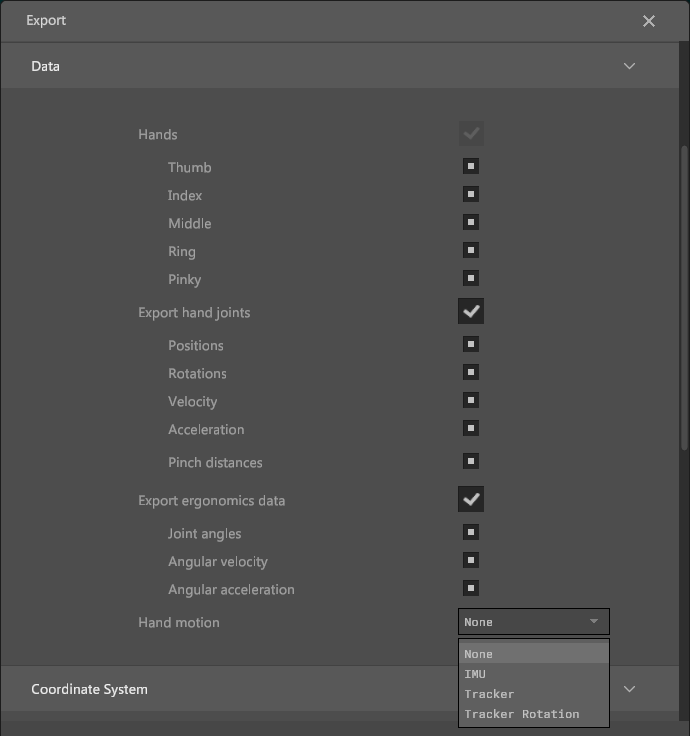Toggle the Joint angles checkbox
The height and width of the screenshot is (736, 690).
pos(471,532)
